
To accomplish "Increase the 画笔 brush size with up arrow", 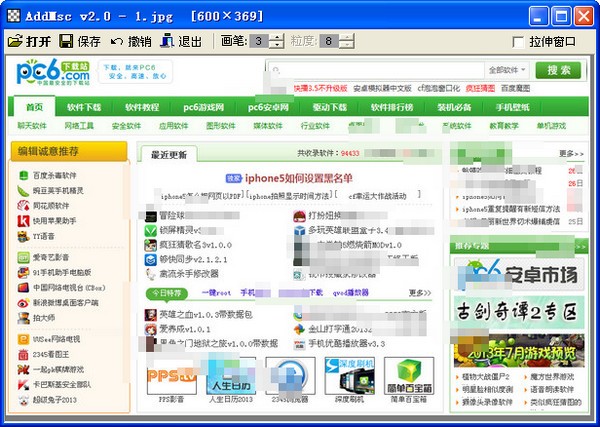I will pos(276,37).
